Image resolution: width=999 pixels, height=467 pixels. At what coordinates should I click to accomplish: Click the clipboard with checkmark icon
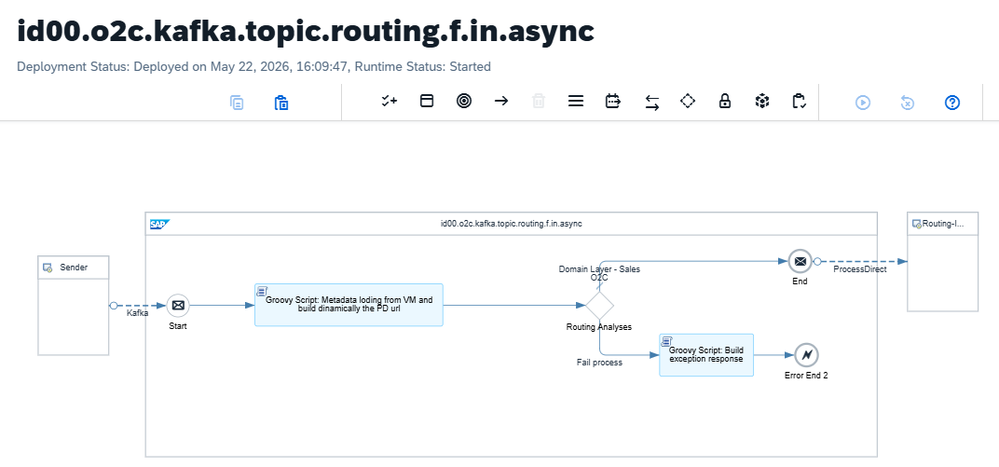[x=799, y=101]
